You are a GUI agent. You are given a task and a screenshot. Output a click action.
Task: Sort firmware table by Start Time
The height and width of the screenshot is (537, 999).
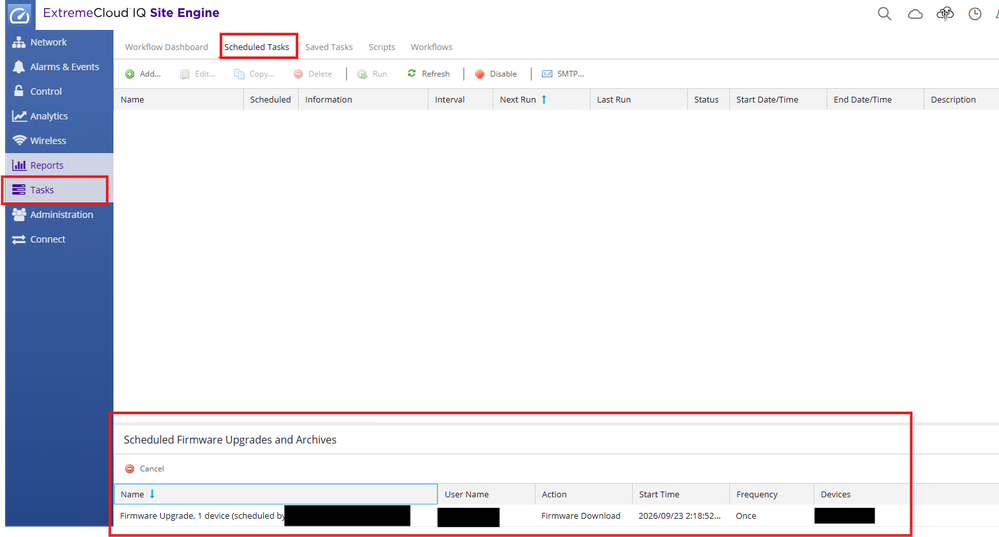681,494
